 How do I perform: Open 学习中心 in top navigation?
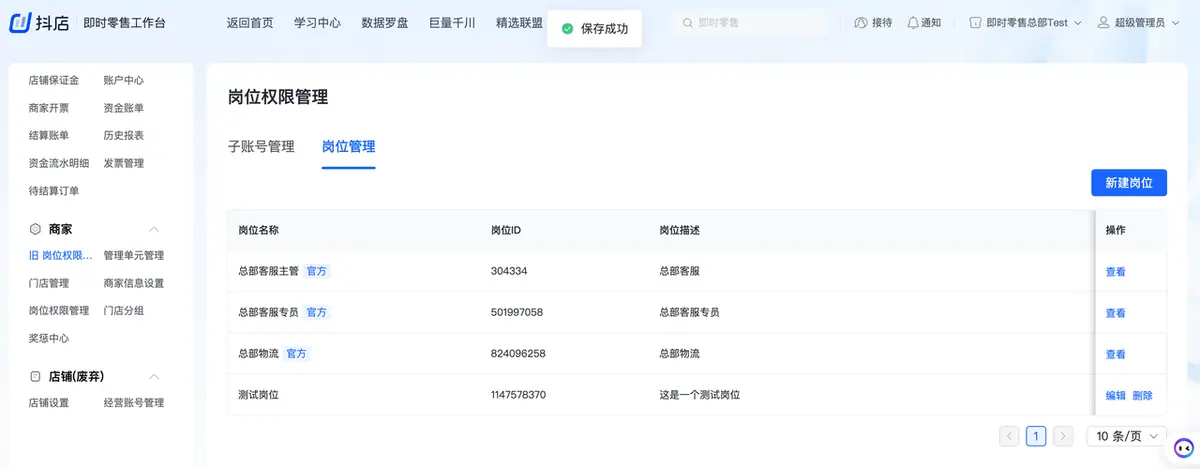[317, 22]
